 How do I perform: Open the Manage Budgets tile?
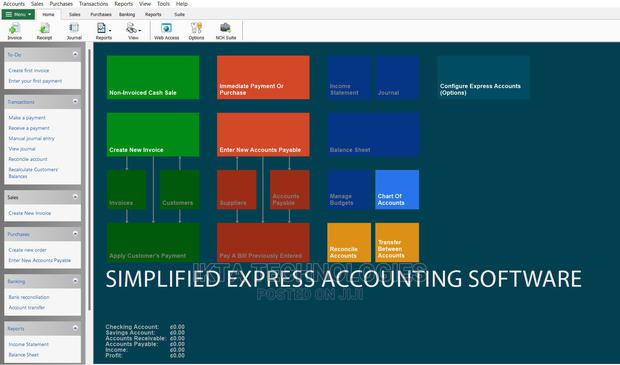coord(349,189)
